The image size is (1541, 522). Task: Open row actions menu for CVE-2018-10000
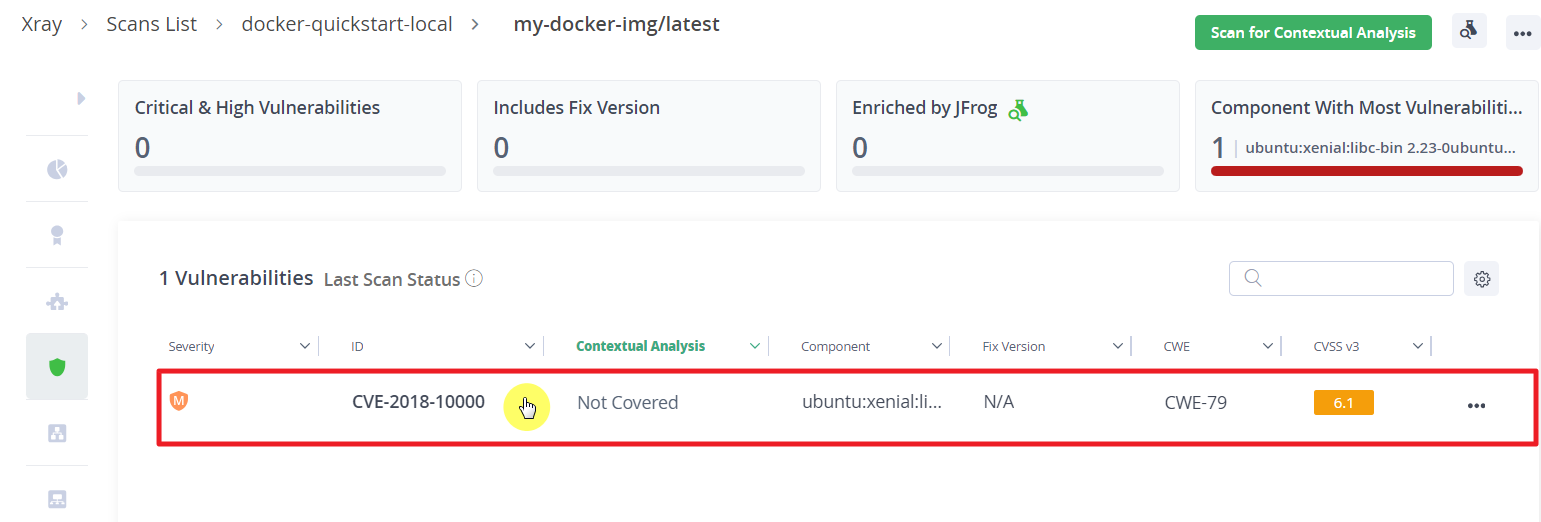coord(1476,405)
